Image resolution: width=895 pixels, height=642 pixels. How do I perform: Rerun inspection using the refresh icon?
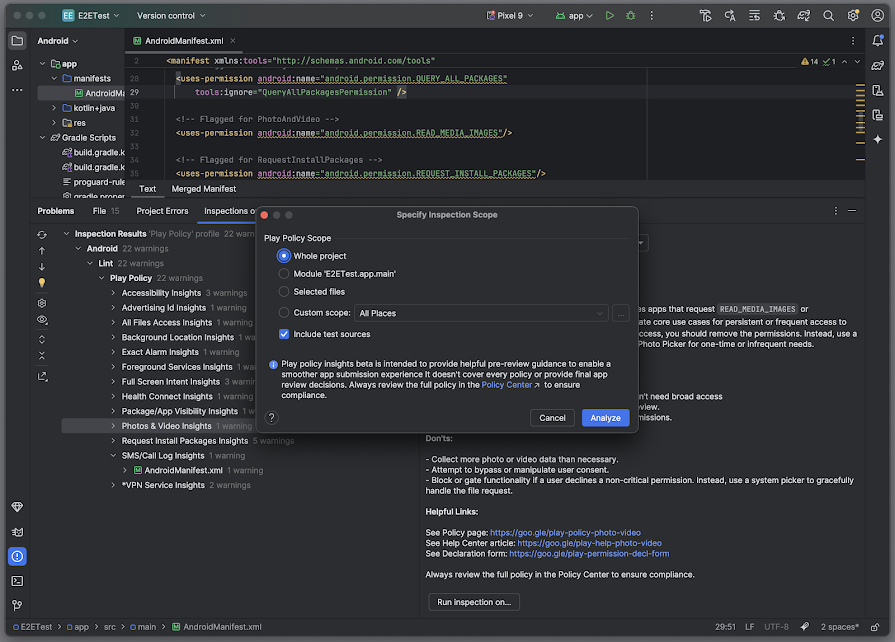point(42,235)
